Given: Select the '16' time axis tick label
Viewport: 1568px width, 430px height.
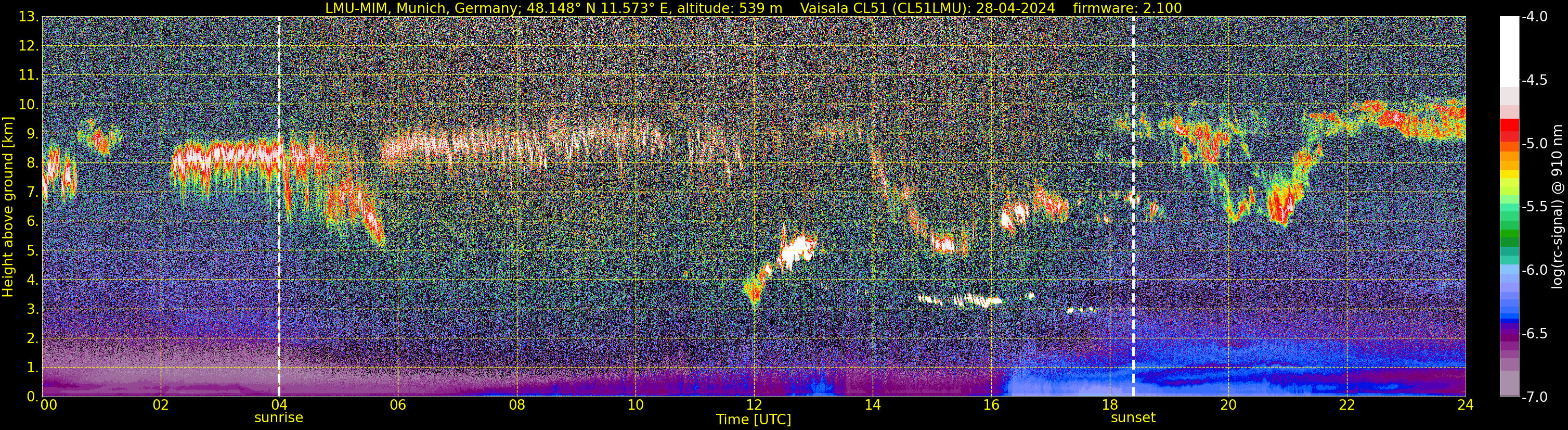Looking at the screenshot, I should click(x=991, y=405).
